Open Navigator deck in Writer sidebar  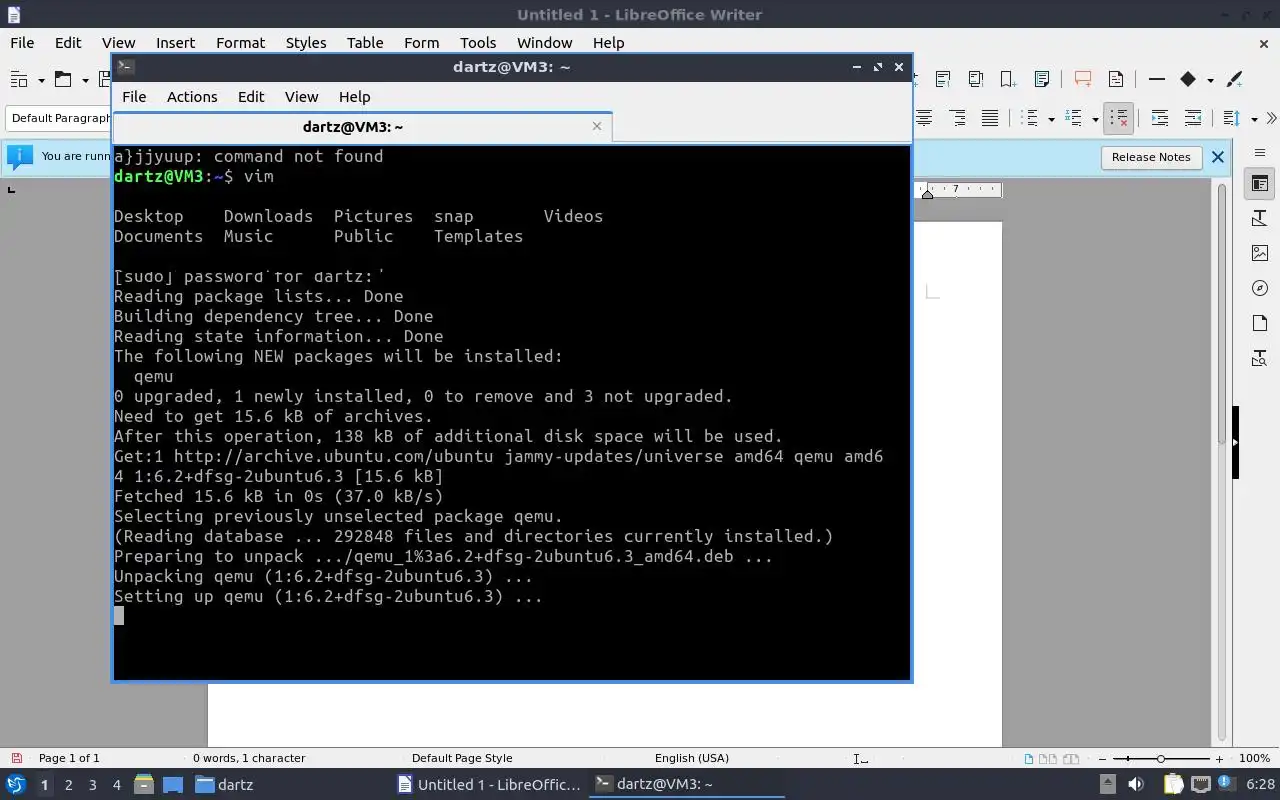(1260, 288)
